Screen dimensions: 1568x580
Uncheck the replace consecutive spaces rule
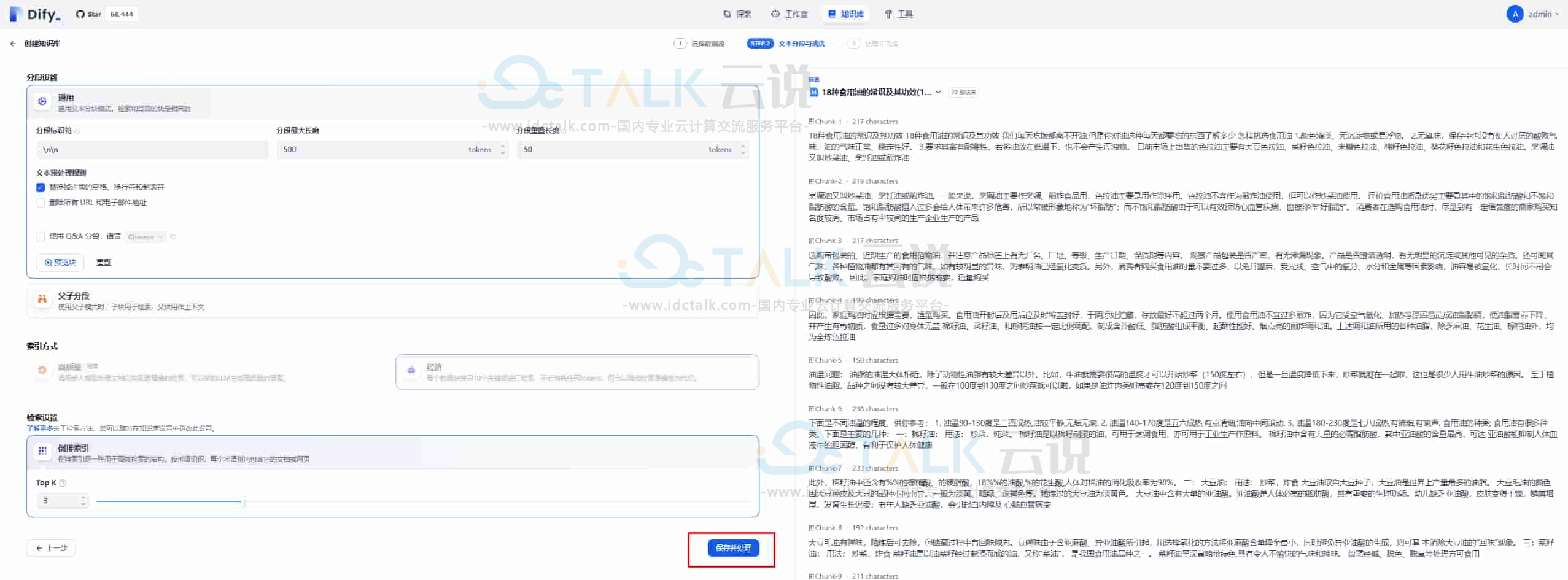[x=41, y=188]
